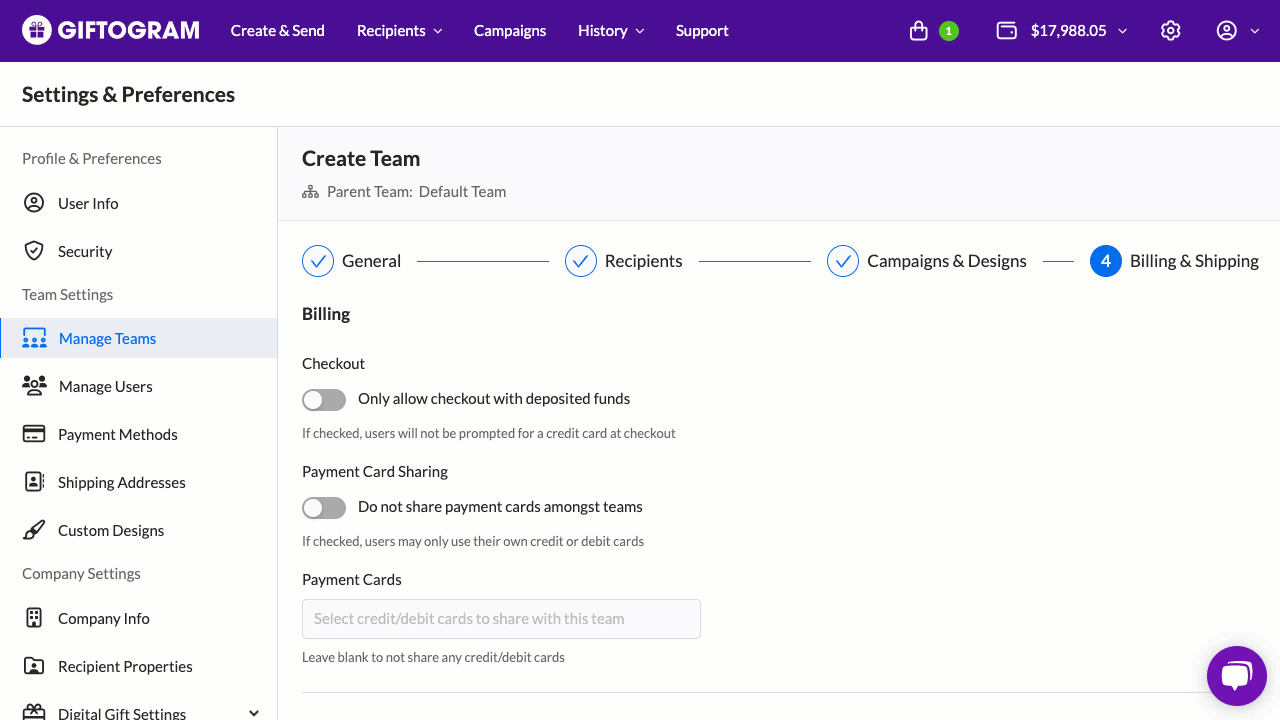Open Security in sidebar
This screenshot has width=1280, height=720.
85,251
